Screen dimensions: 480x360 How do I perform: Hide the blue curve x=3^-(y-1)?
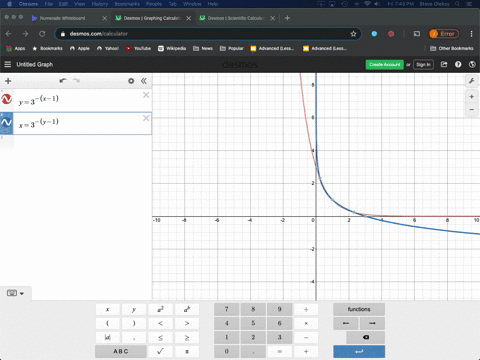pos(7,123)
